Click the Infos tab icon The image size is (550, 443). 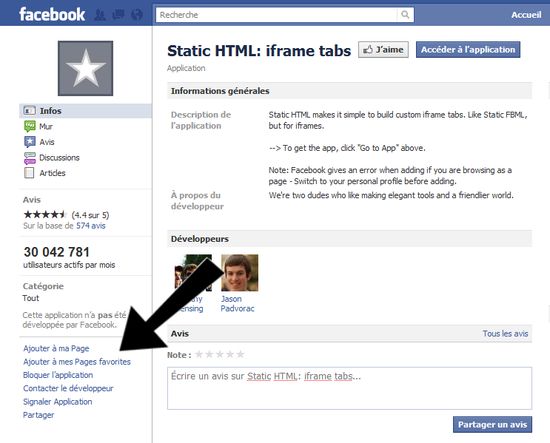click(29, 111)
